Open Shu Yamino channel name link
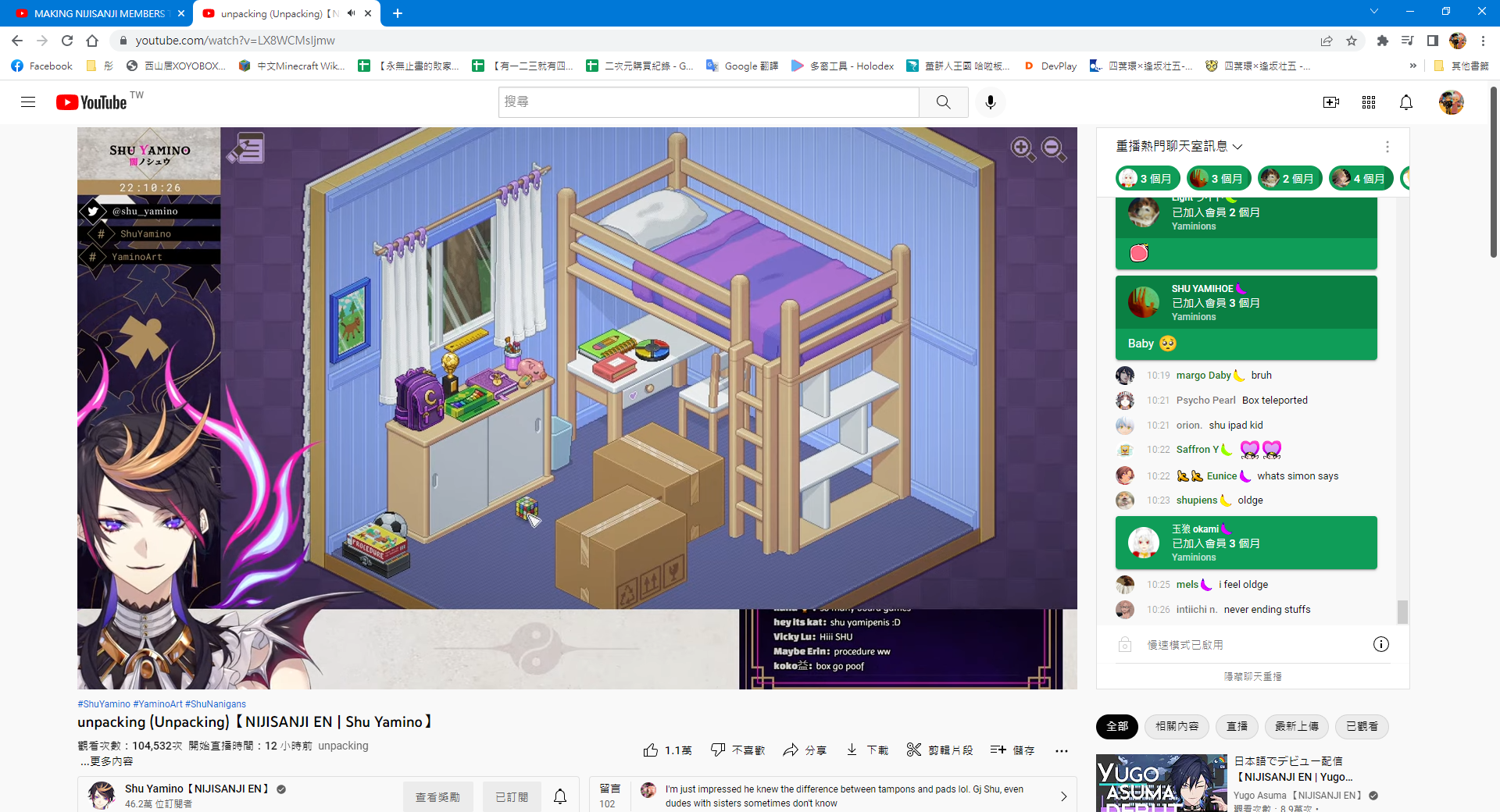The height and width of the screenshot is (812, 1500). pos(197,789)
